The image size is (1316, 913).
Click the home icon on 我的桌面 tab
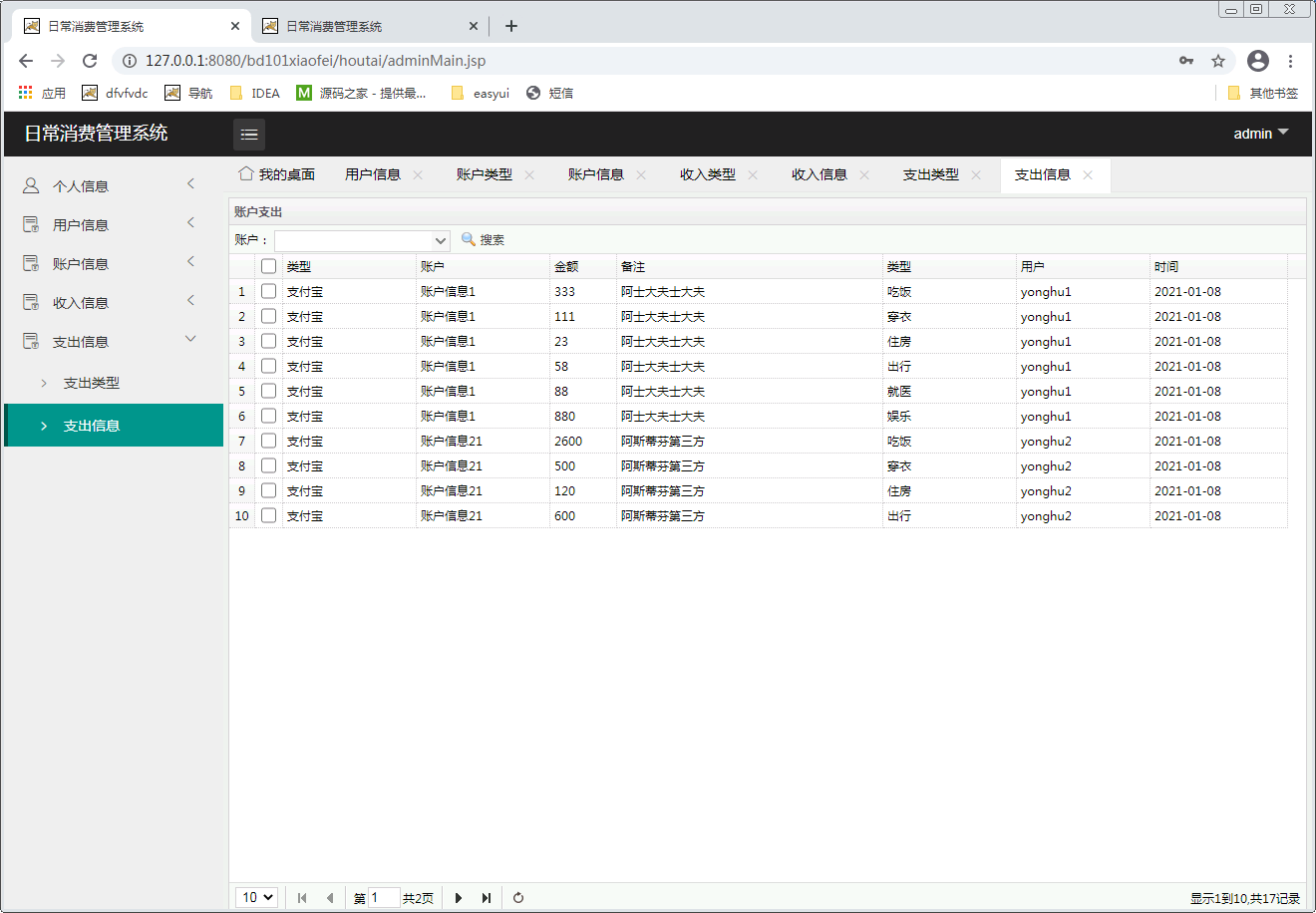point(245,173)
